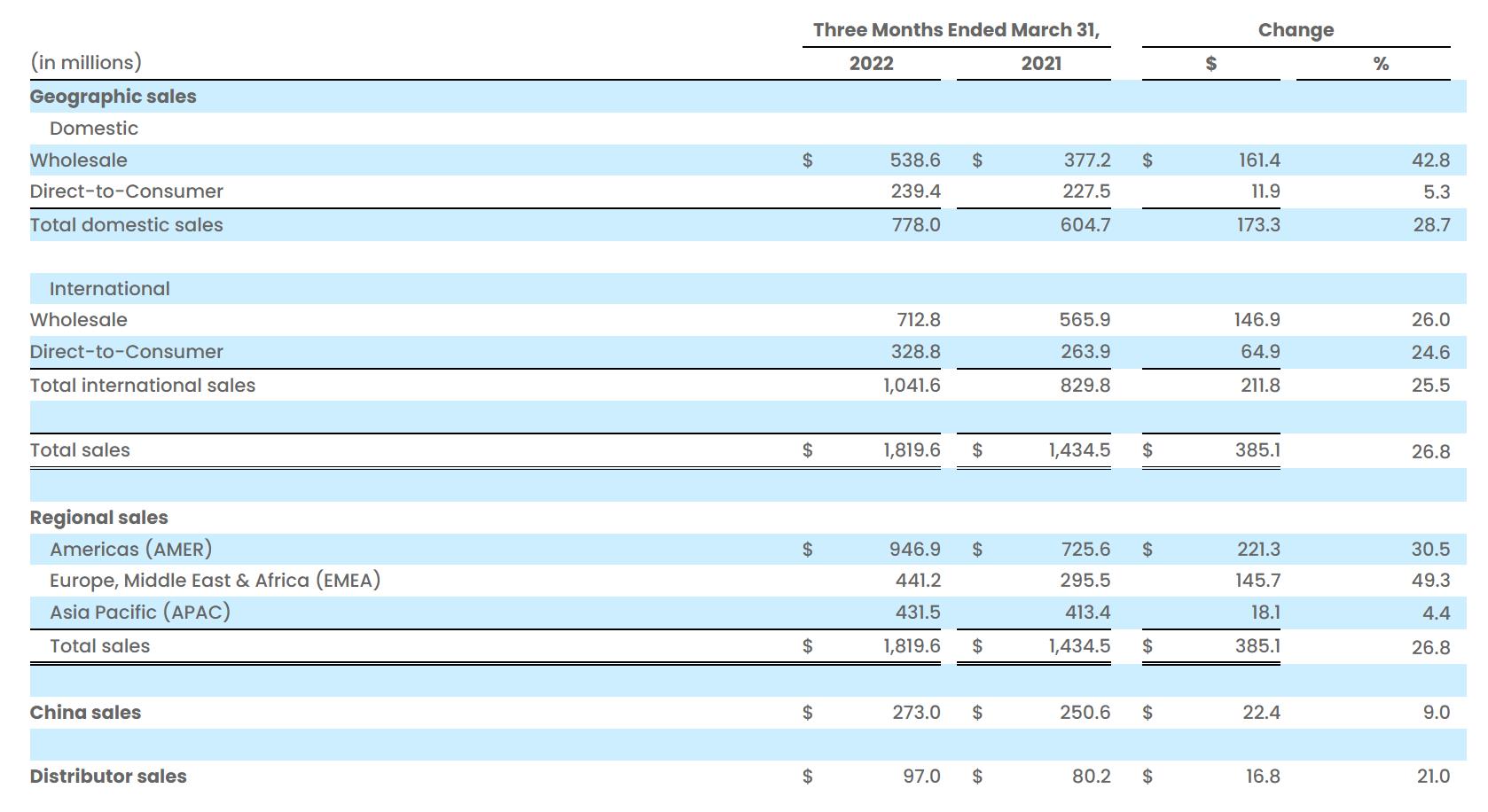Viewport: 1488px width, 812px height.
Task: Select the 9.0 percent value
Action: (x=1436, y=713)
